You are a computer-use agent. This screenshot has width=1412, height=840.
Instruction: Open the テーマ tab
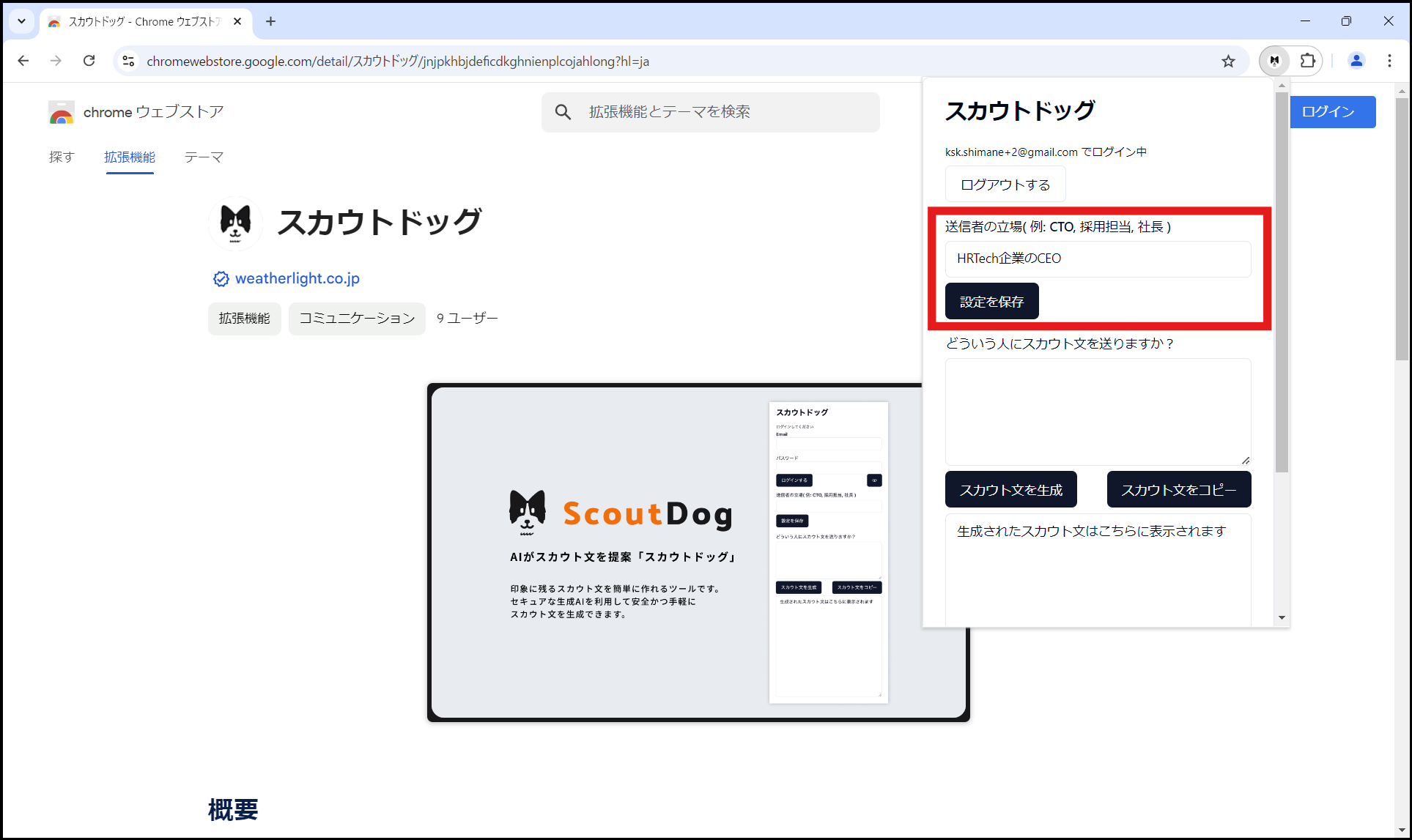[x=204, y=157]
